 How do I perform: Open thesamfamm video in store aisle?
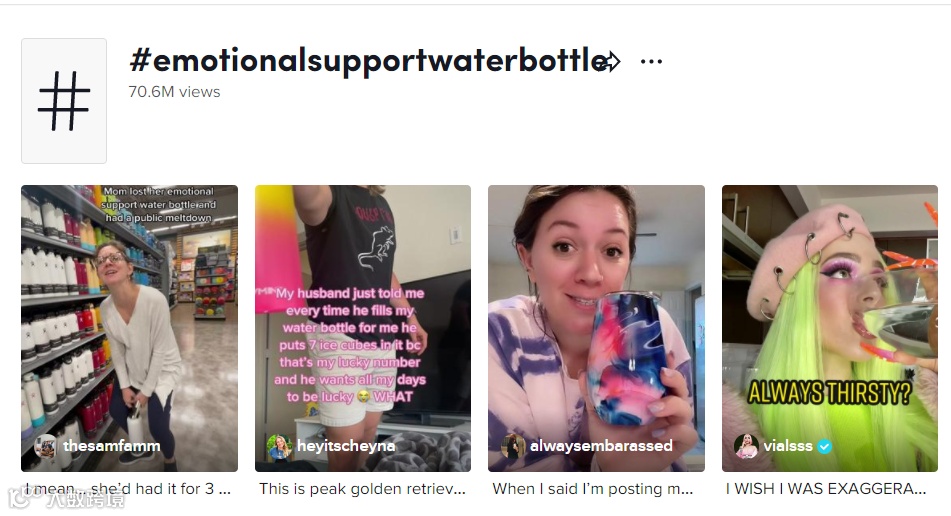click(x=129, y=328)
